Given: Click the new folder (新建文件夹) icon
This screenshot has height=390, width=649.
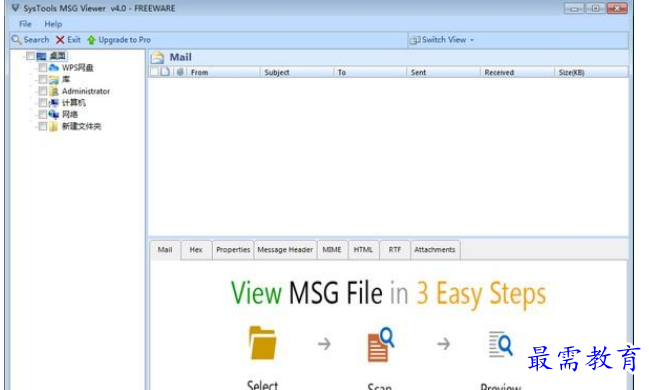Looking at the screenshot, I should [x=54, y=126].
